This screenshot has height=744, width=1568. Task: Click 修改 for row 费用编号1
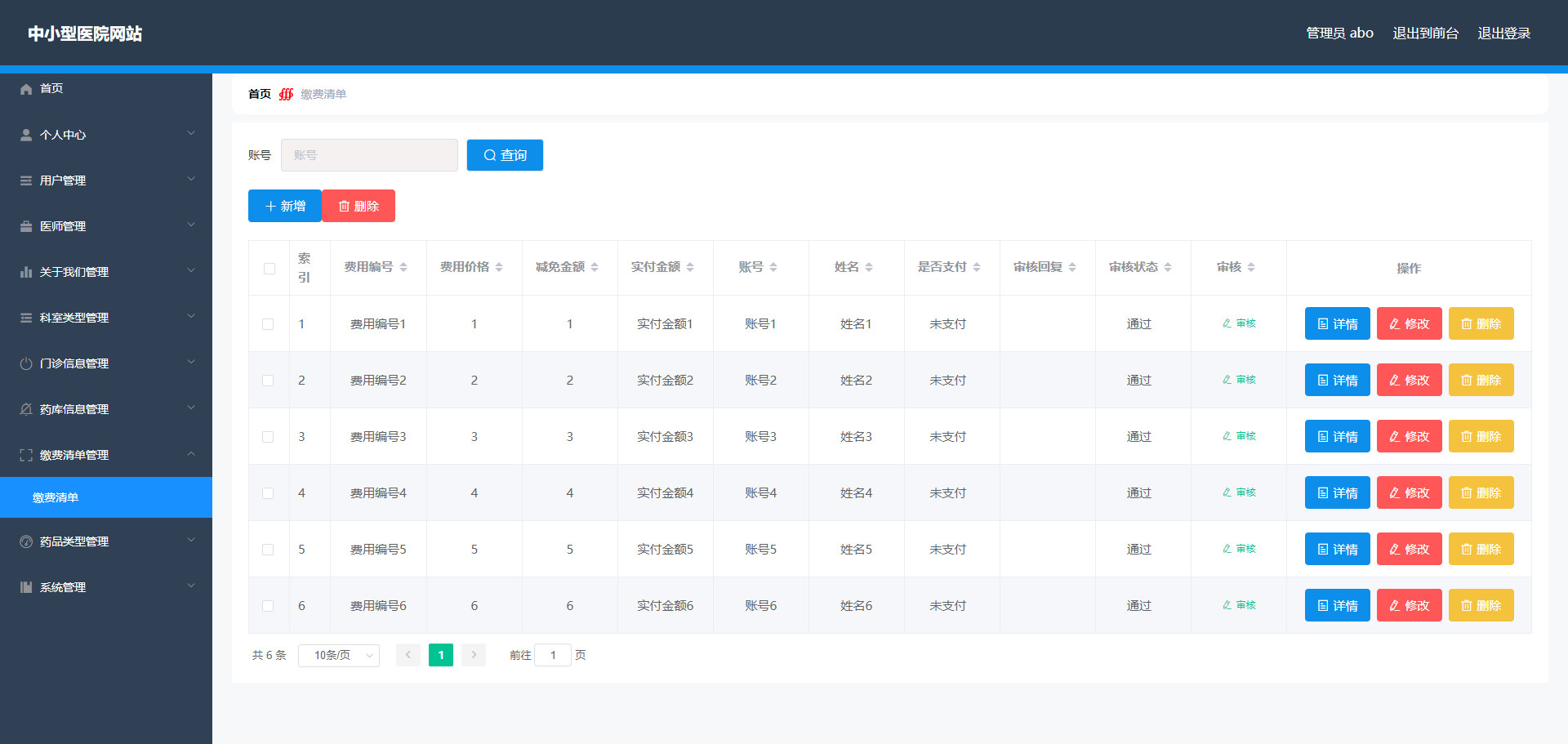(1409, 323)
